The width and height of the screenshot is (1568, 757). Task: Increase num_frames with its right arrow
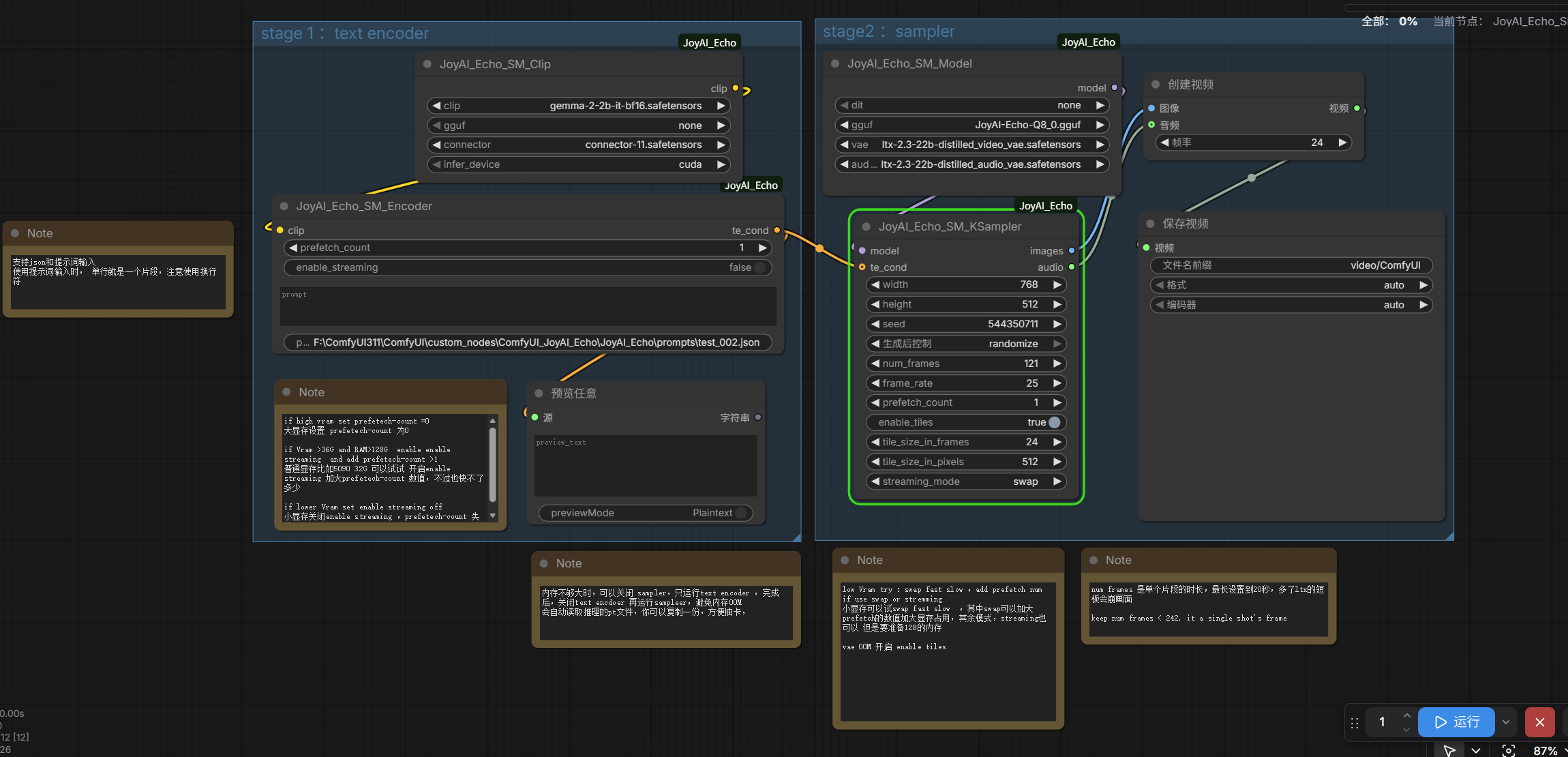(1057, 363)
